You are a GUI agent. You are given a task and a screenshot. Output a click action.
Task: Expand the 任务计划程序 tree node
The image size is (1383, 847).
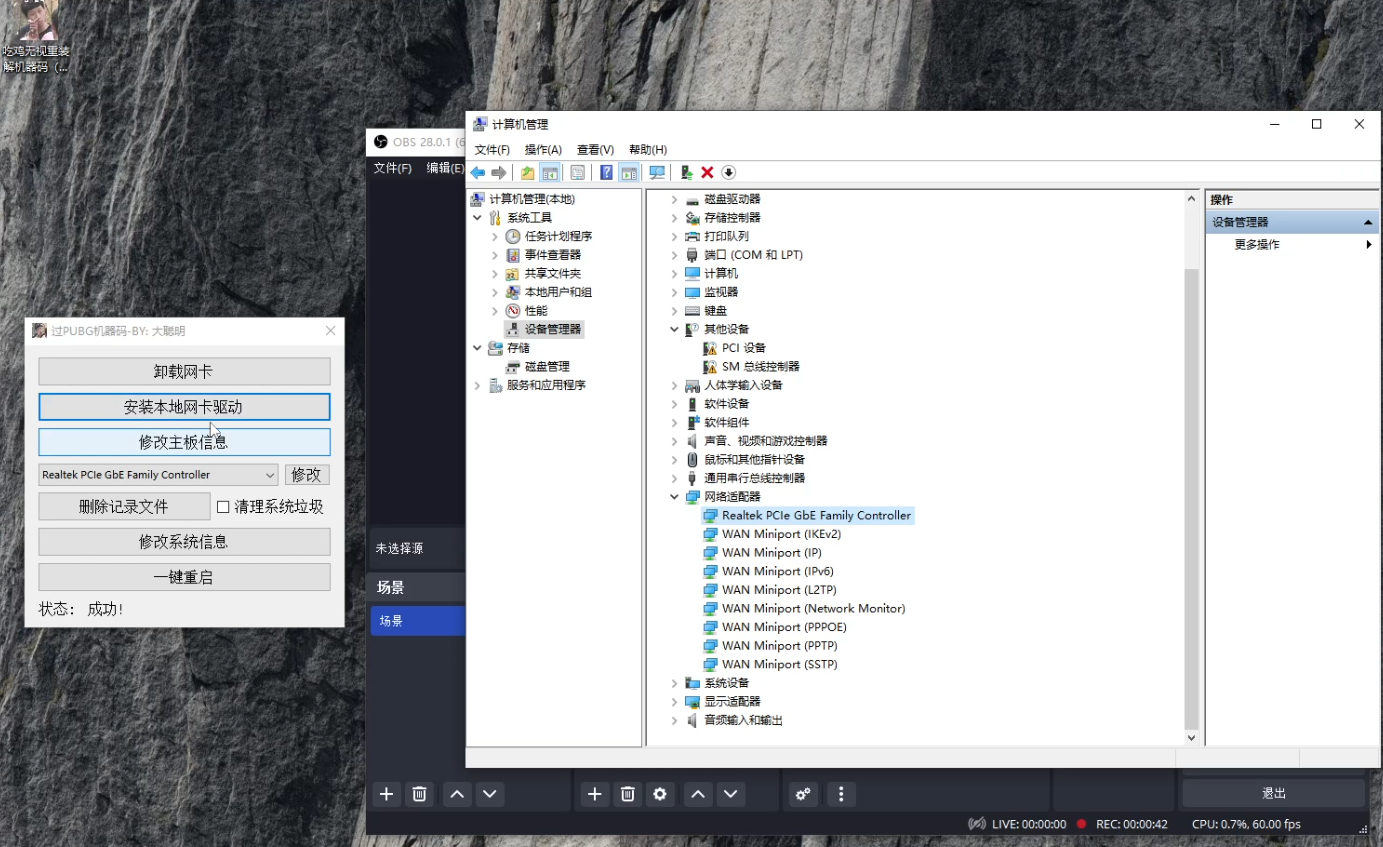pos(495,237)
